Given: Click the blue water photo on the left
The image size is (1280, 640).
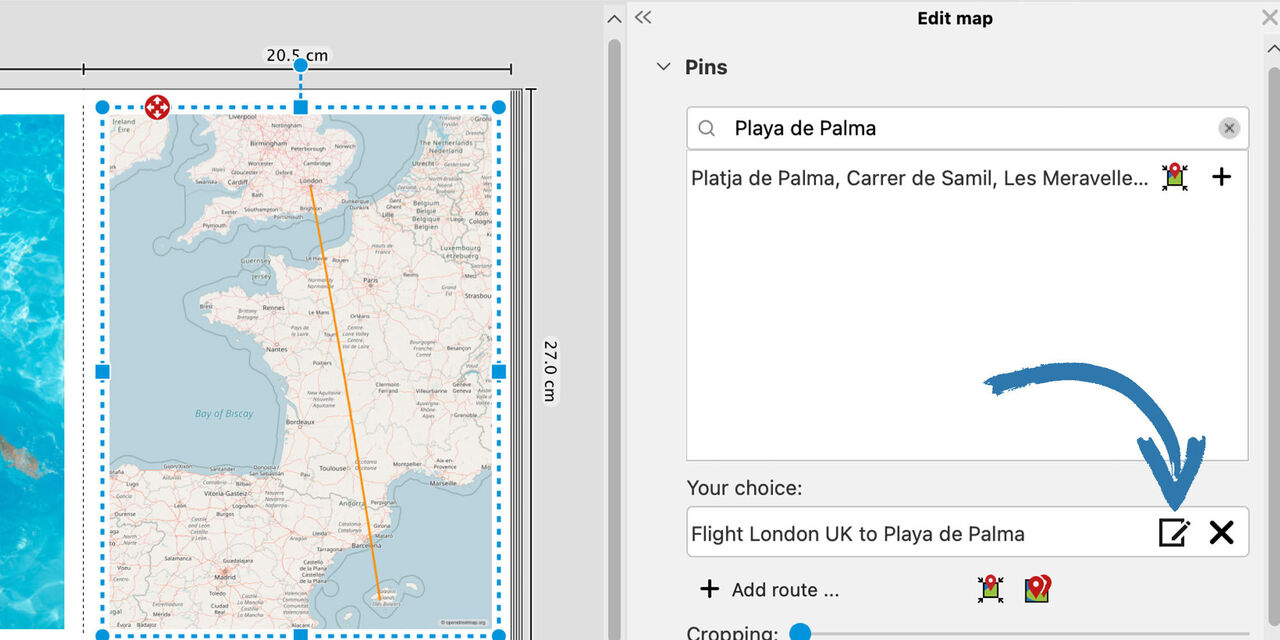Looking at the screenshot, I should pos(32,371).
